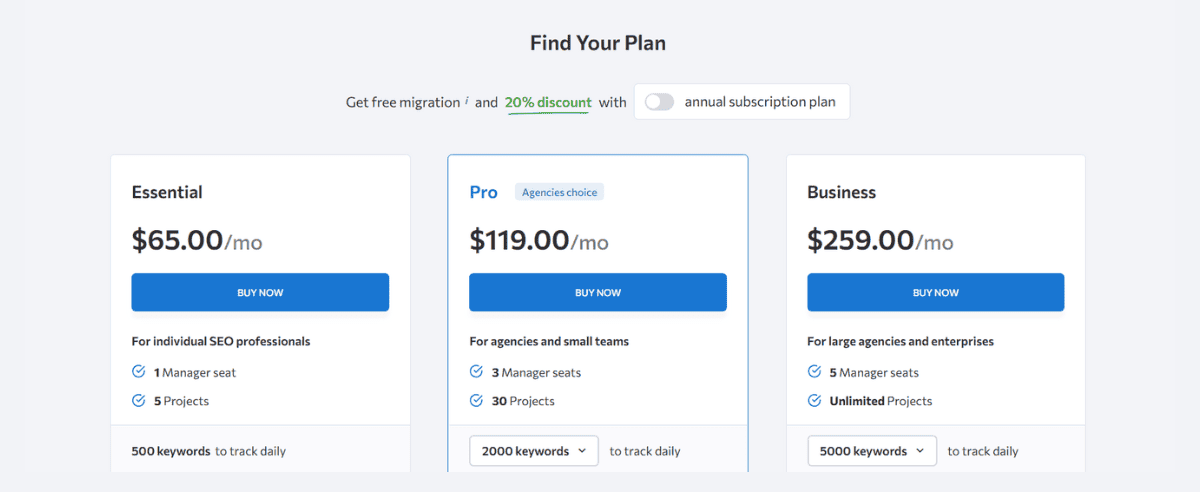
Task: Click the $259.00/mo price
Action: point(880,240)
